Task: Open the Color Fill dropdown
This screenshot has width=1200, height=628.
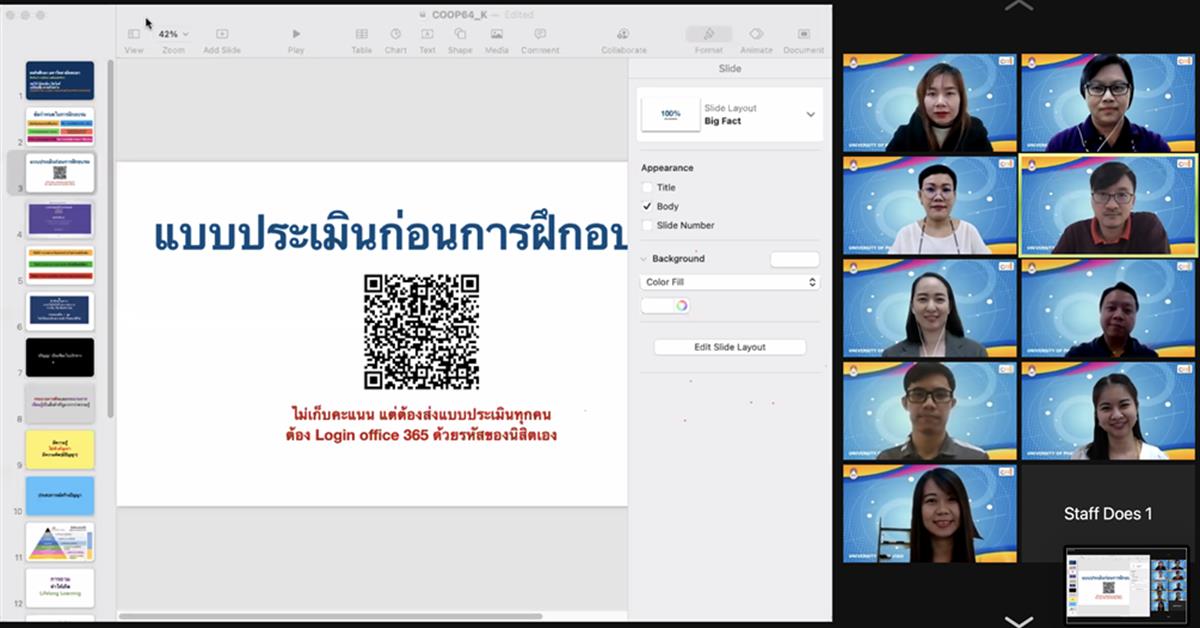Action: [x=730, y=282]
